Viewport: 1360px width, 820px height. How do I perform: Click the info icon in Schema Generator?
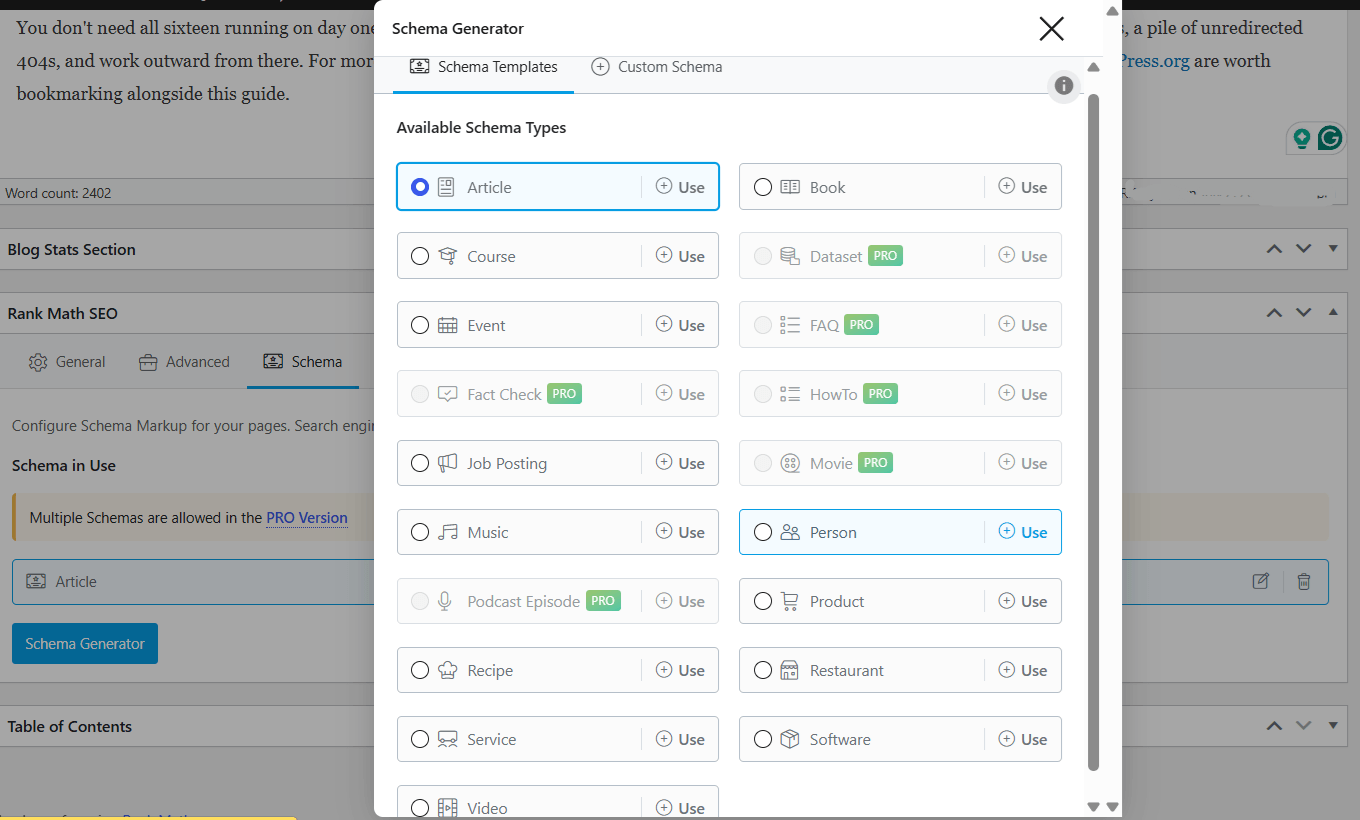tap(1064, 86)
